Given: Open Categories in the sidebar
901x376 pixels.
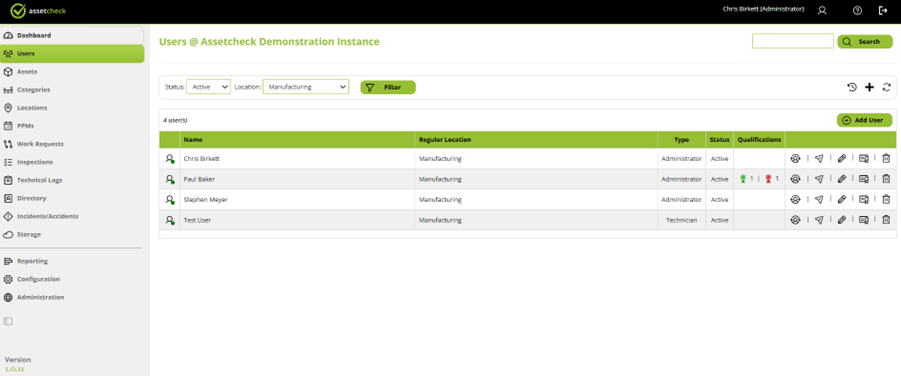Looking at the screenshot, I should click(72, 90).
